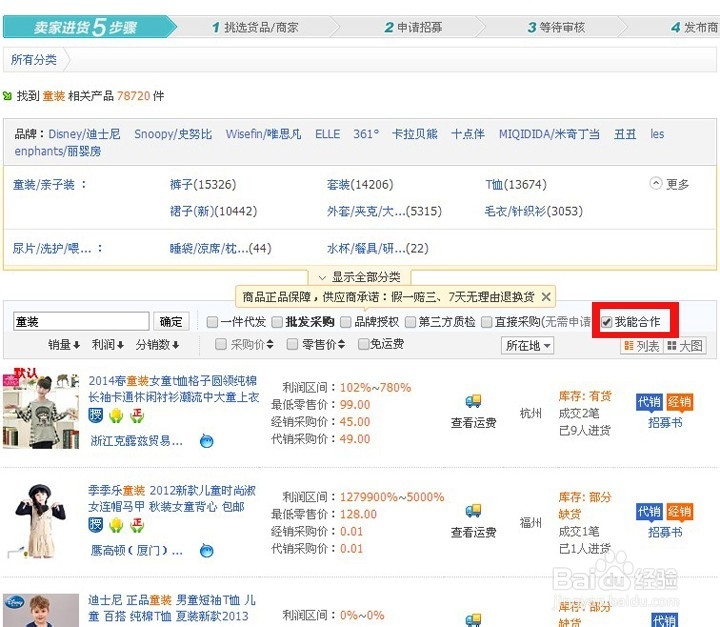The width and height of the screenshot is (720, 627).
Task: Open step 4 发布商品 tab
Action: point(695,28)
